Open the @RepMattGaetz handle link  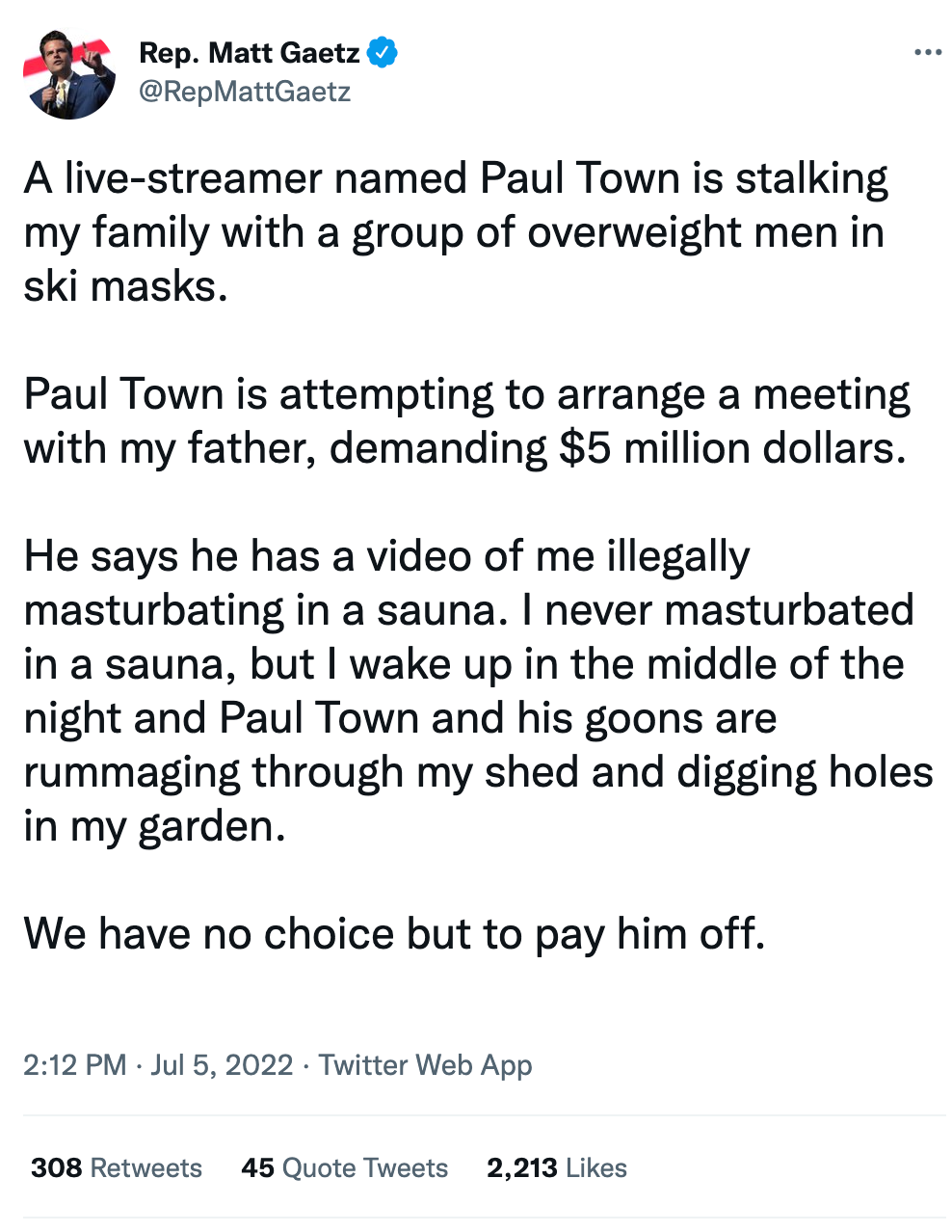(x=245, y=92)
